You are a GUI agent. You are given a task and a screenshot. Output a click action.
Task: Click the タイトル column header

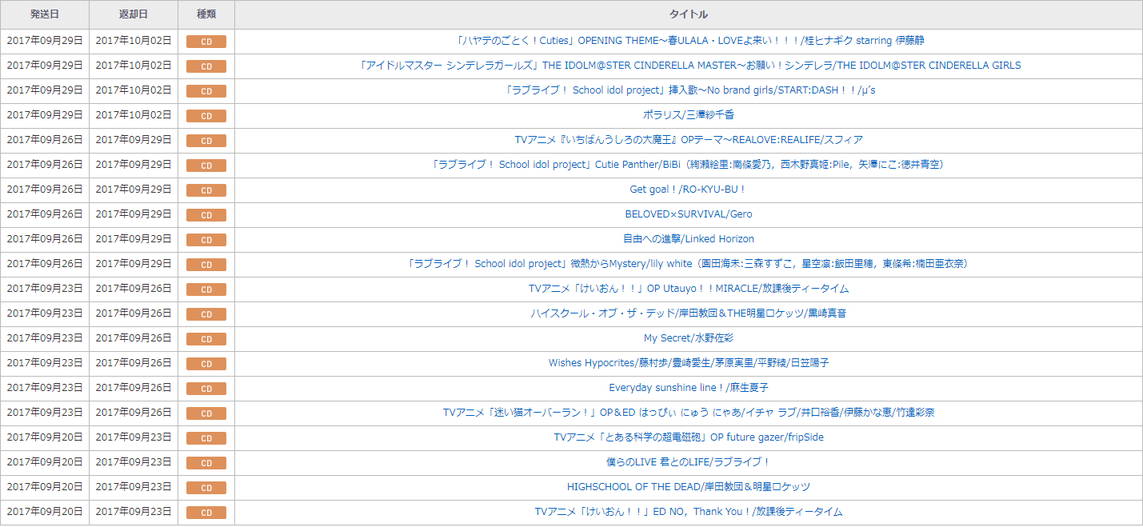[x=688, y=15]
